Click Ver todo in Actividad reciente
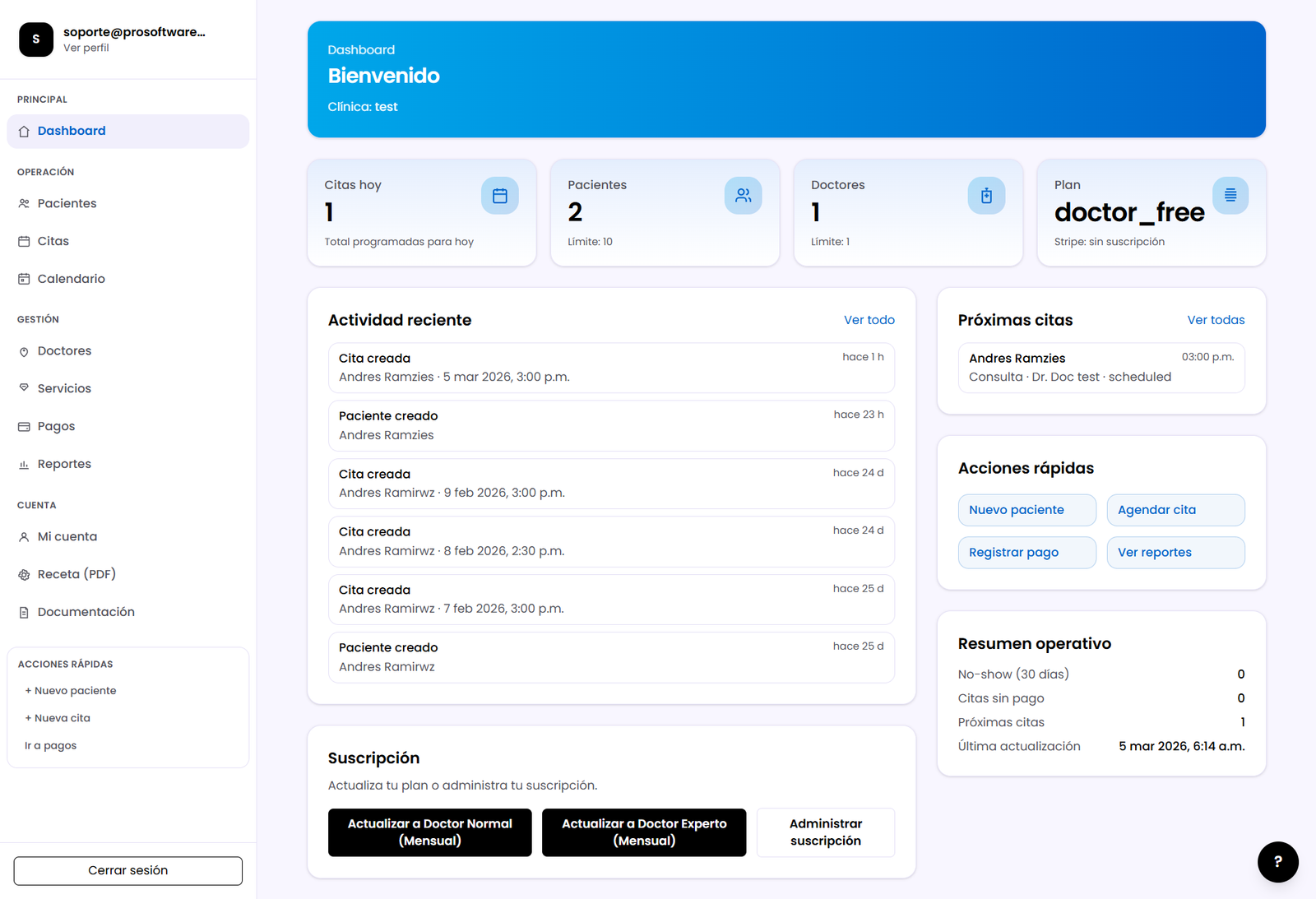This screenshot has height=899, width=1316. [x=869, y=320]
